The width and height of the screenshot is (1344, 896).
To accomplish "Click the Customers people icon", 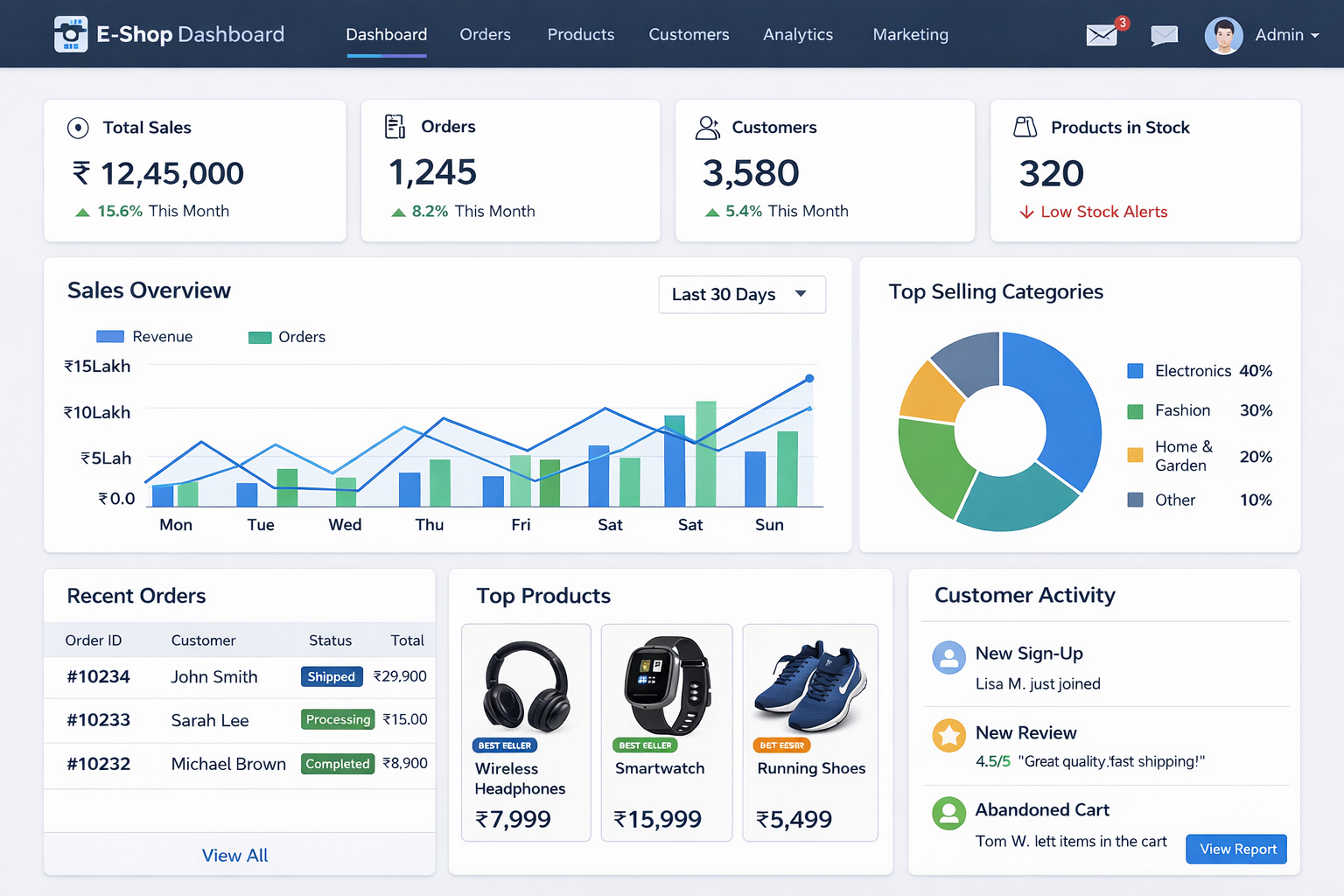I will coord(710,127).
